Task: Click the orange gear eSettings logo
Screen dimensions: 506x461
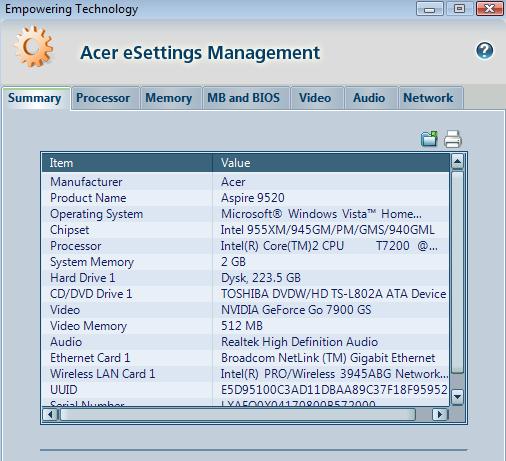Action: click(34, 46)
